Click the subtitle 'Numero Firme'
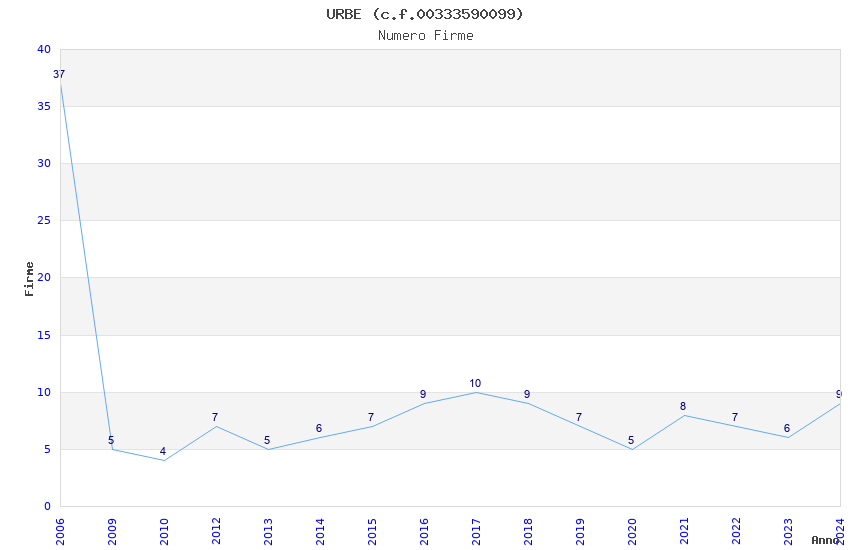This screenshot has height=550, width=850. click(426, 36)
